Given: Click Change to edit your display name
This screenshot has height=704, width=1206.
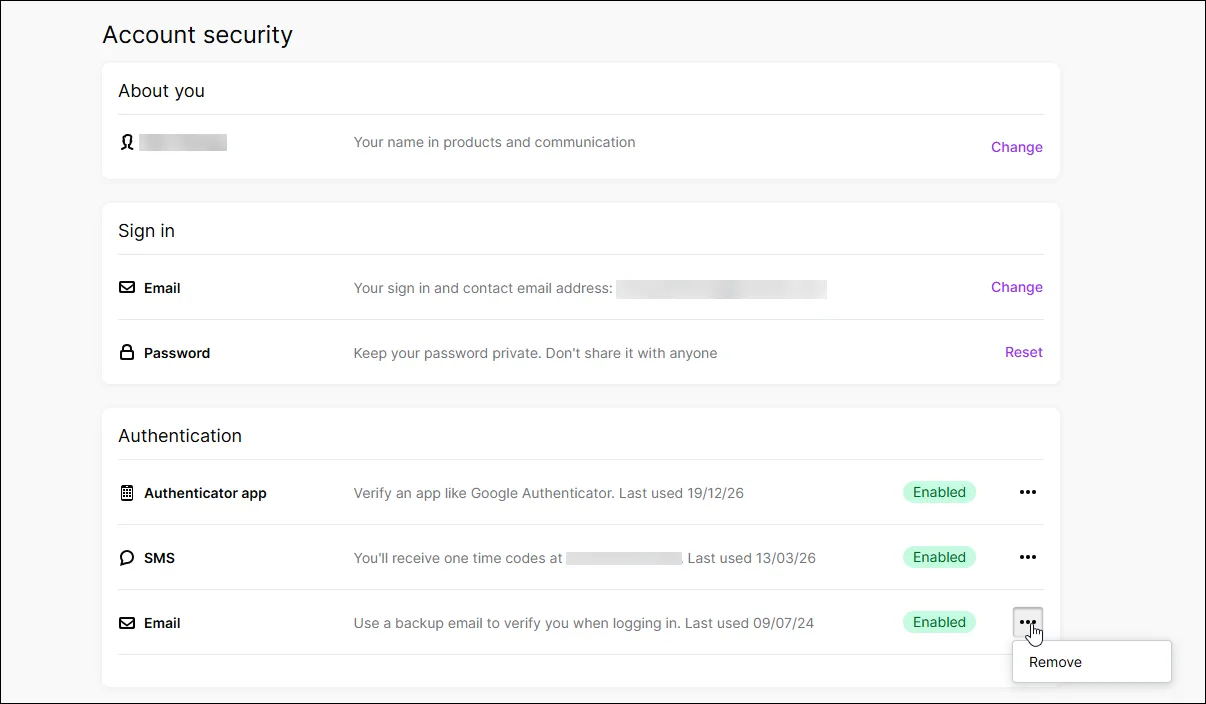Looking at the screenshot, I should (x=1016, y=147).
